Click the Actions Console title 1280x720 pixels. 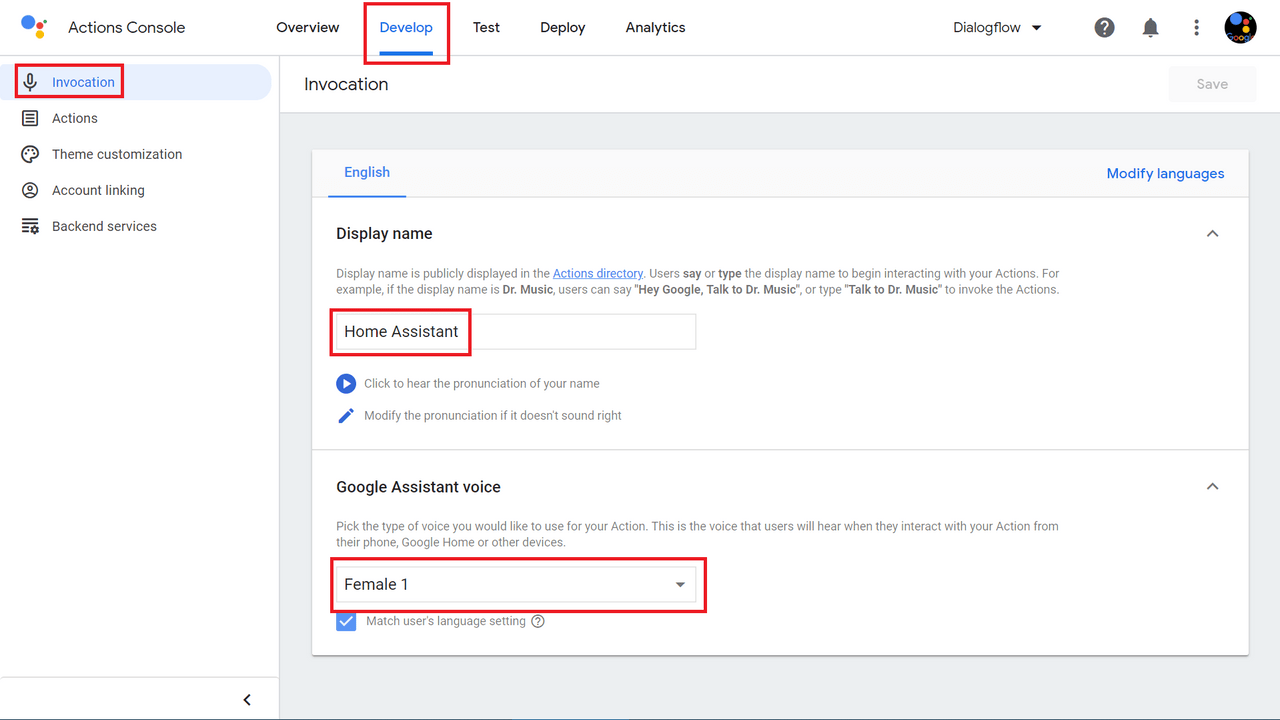[127, 28]
